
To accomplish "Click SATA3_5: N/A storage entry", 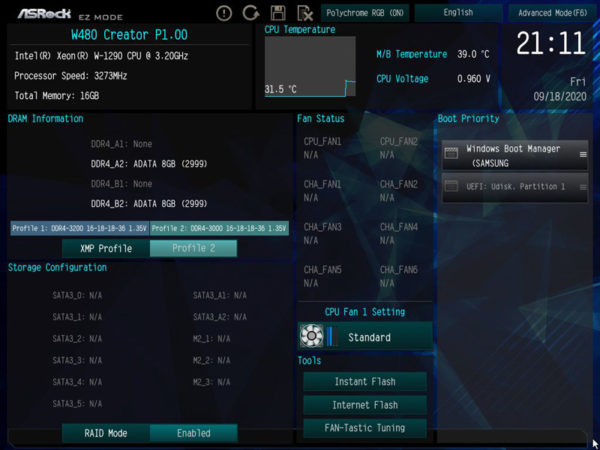I will pos(77,404).
